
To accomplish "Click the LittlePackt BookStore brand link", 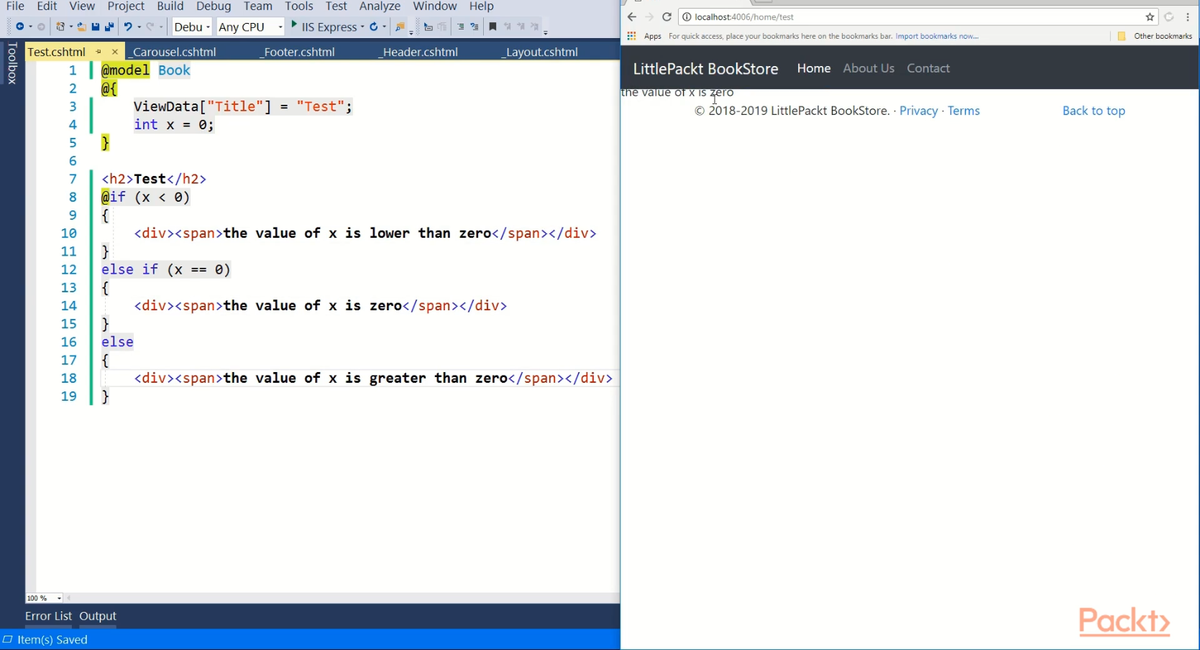I will tap(706, 69).
